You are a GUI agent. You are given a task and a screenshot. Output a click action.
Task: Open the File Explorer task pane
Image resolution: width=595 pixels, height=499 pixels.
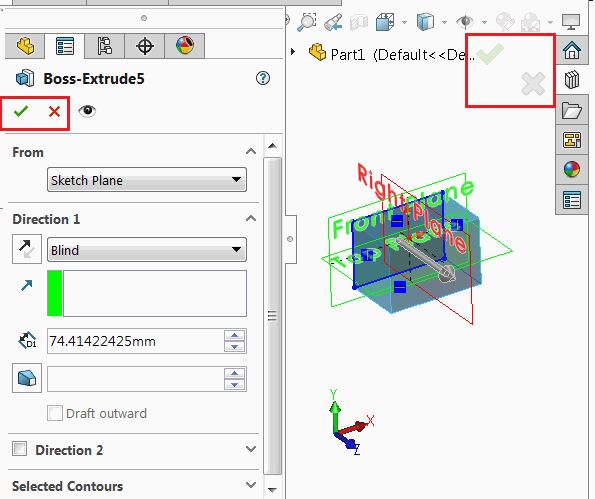(572, 110)
